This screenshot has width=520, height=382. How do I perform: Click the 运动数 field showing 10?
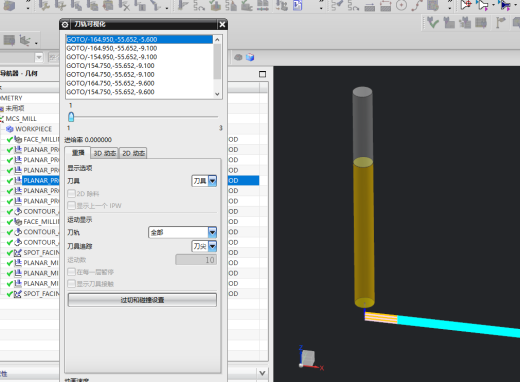196,260
